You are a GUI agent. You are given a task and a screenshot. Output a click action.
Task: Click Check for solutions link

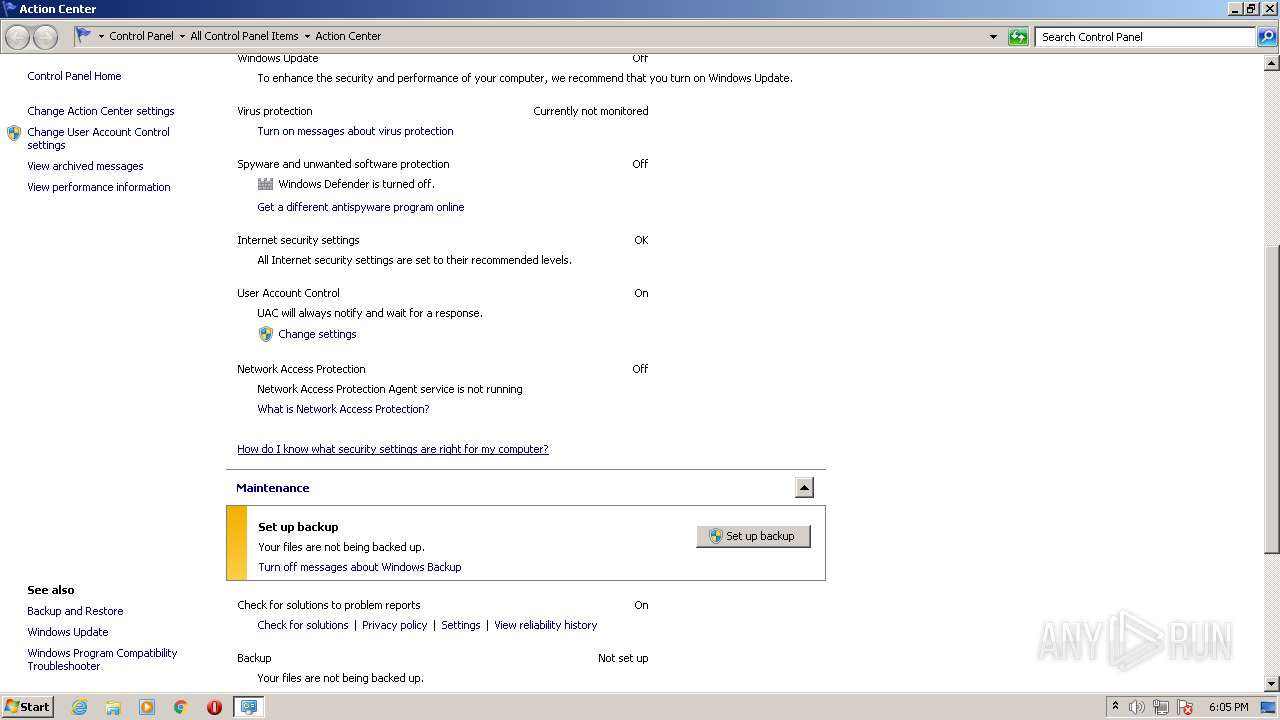click(x=303, y=625)
